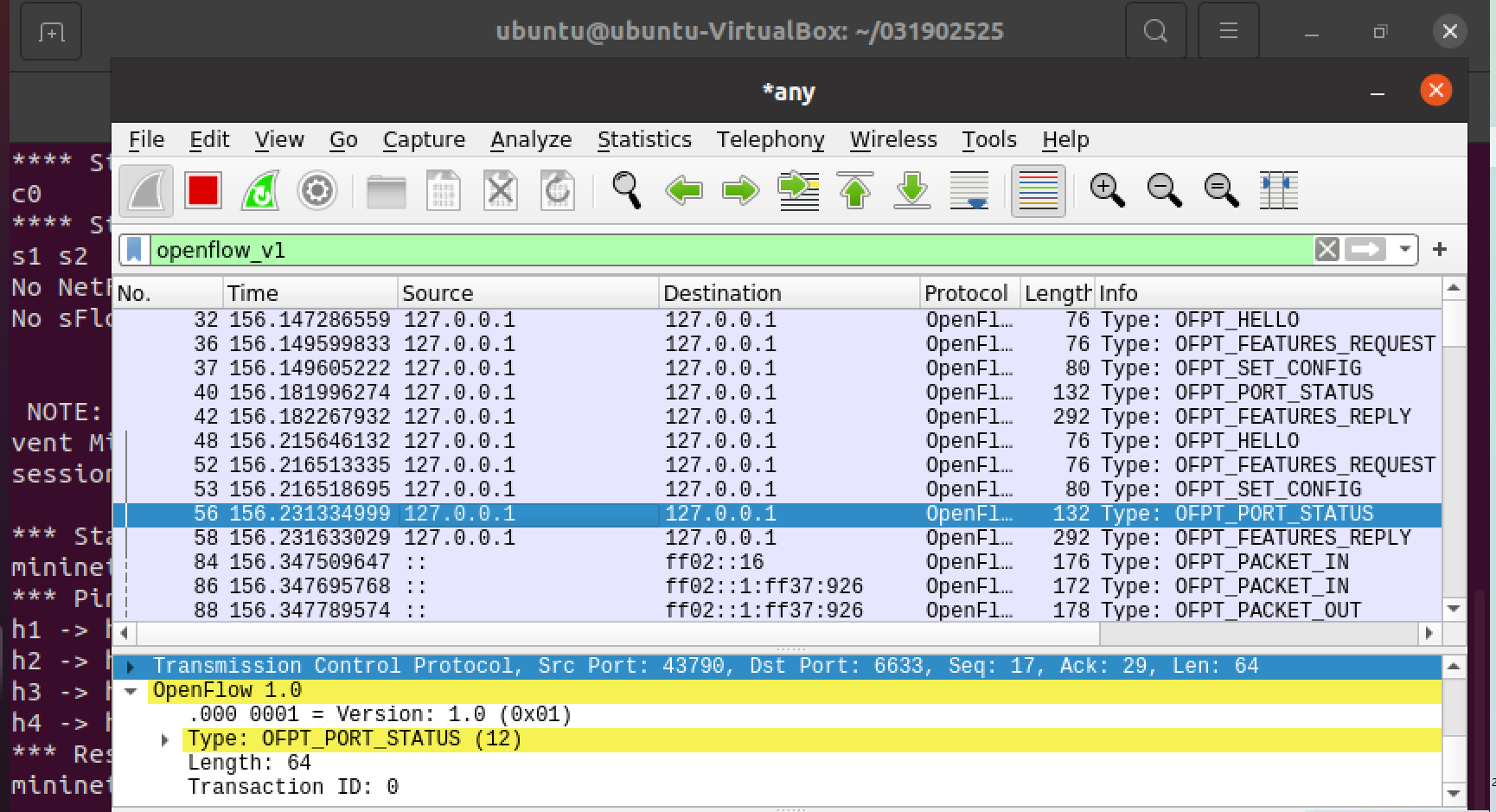
Task: Open the Capture menu
Action: click(x=424, y=139)
